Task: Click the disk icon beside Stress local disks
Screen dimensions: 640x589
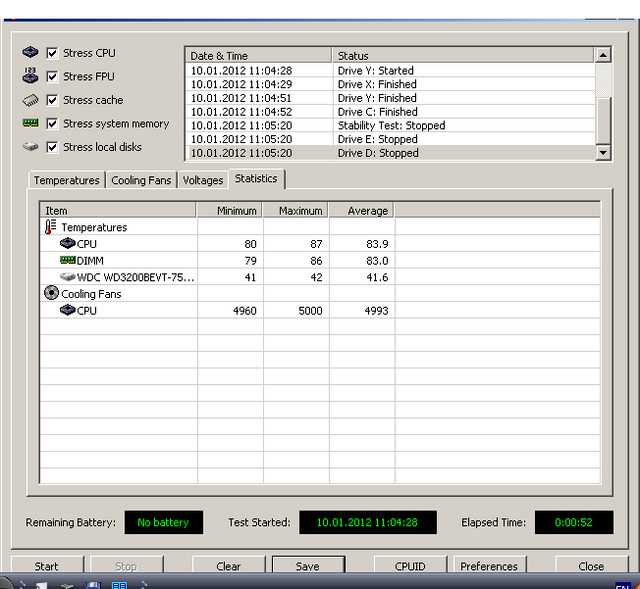Action: 30,147
